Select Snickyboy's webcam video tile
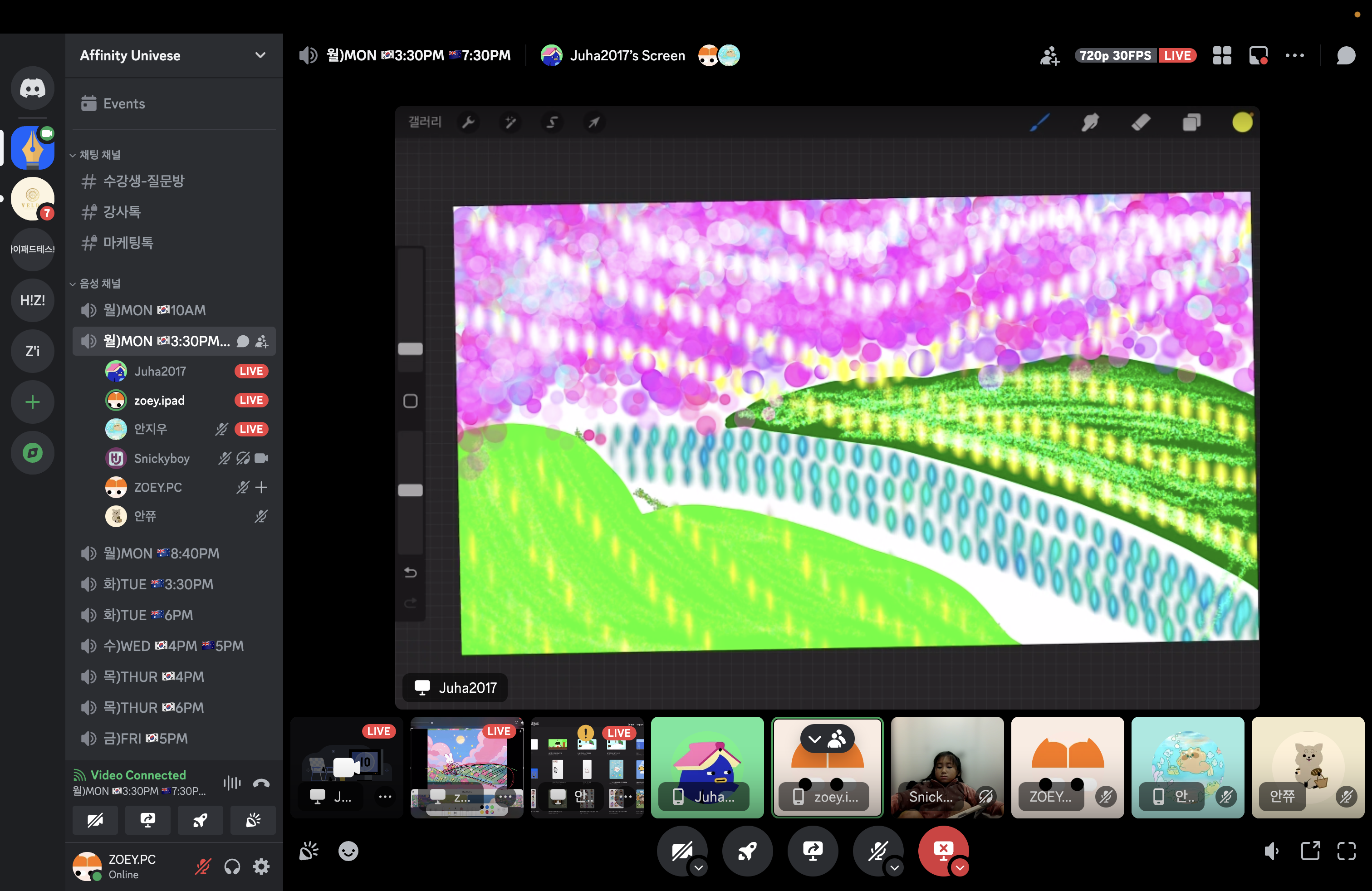This screenshot has width=1372, height=891. click(947, 767)
